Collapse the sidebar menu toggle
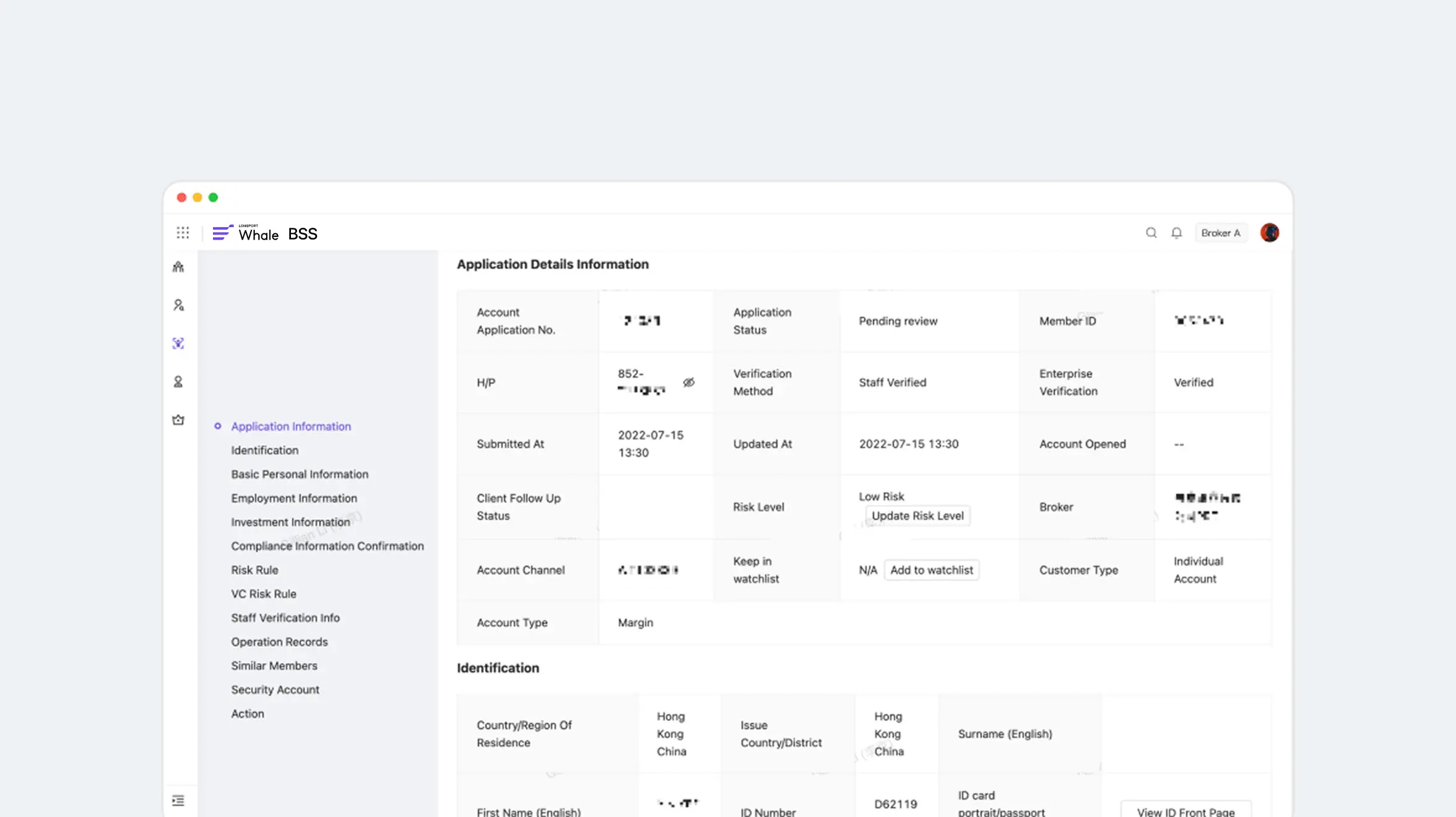1456x817 pixels. [178, 800]
